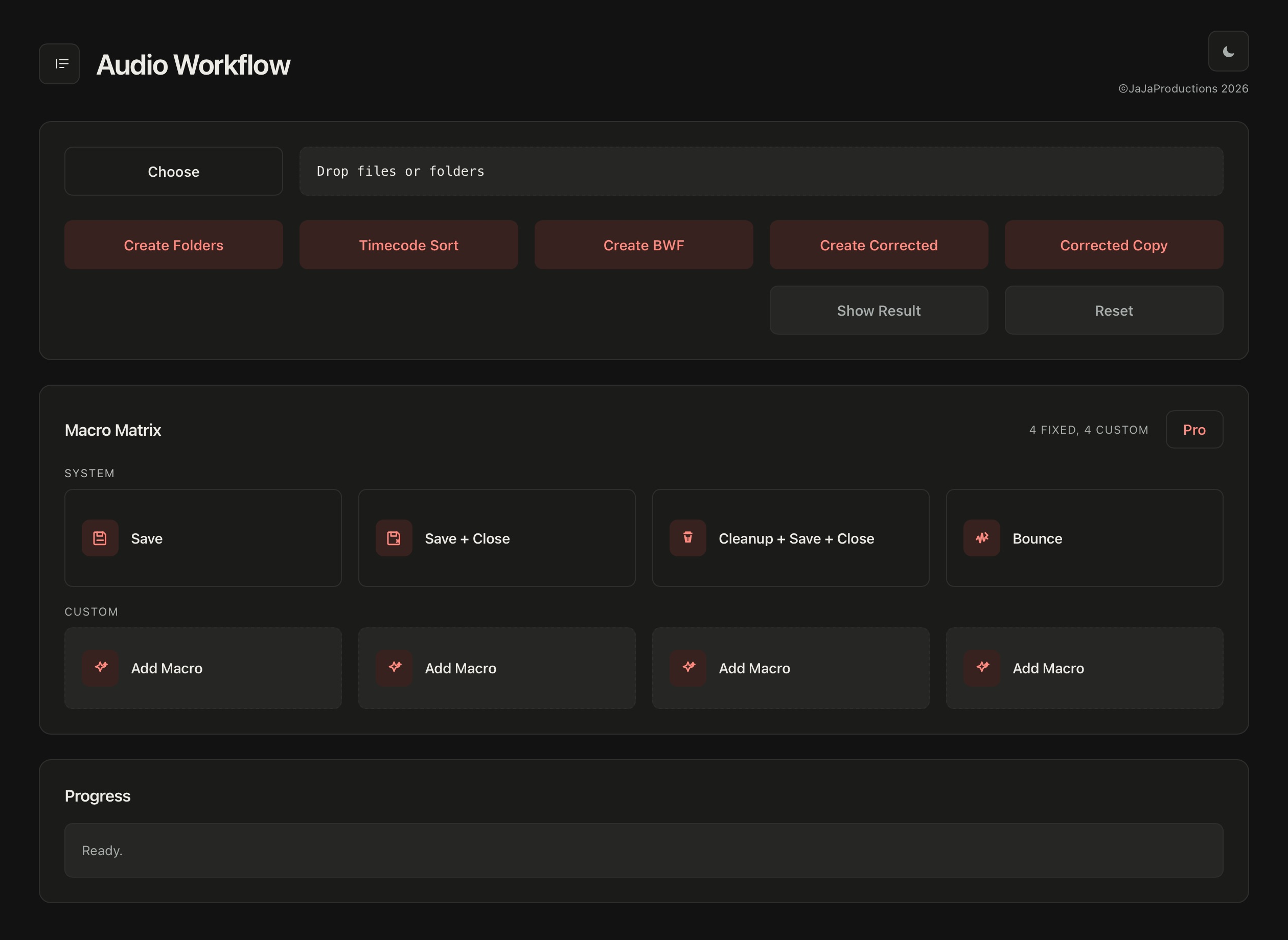Click the Drop files or folders area
This screenshot has height=940, width=1288.
click(x=761, y=171)
